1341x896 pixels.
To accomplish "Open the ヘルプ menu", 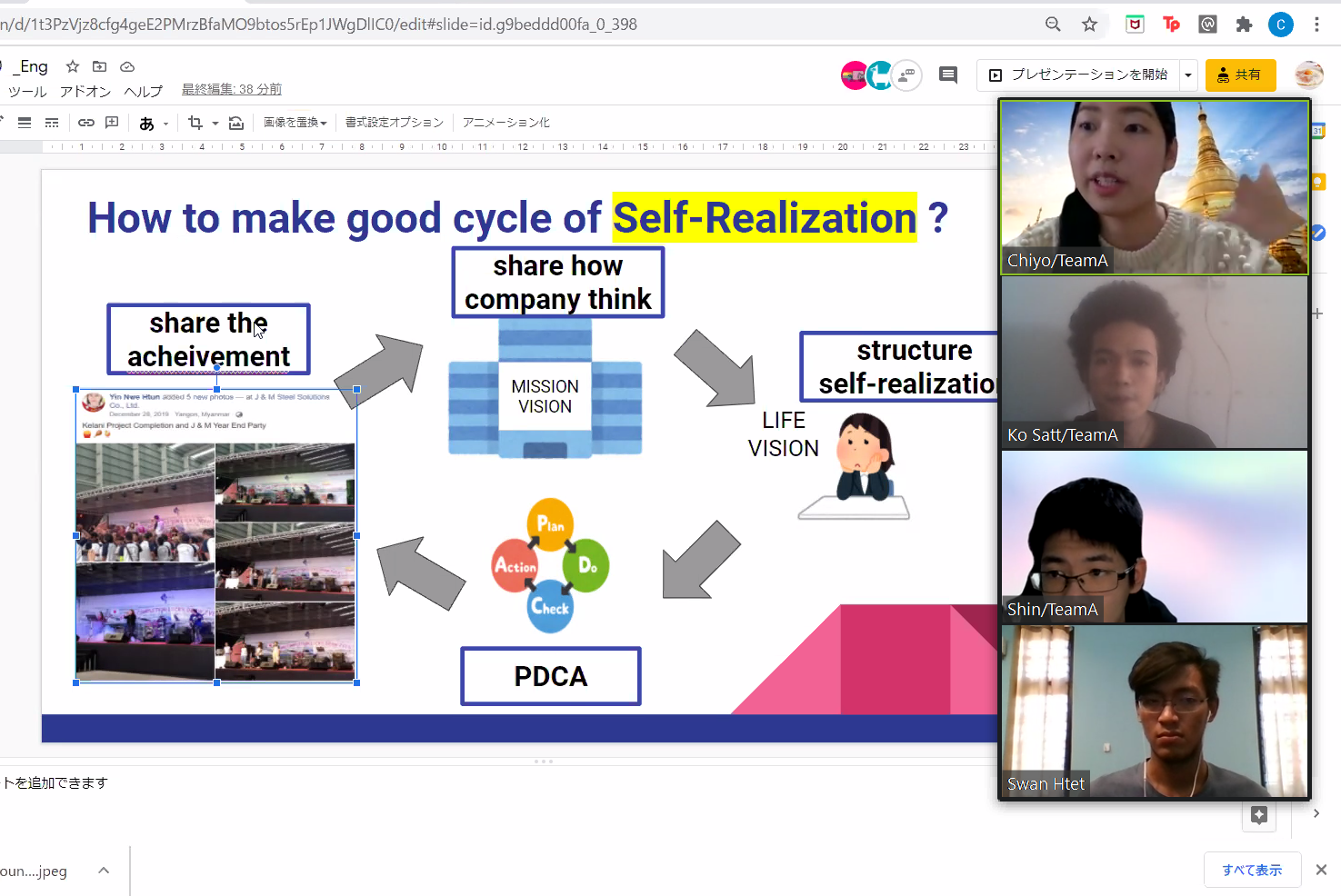I will point(143,91).
